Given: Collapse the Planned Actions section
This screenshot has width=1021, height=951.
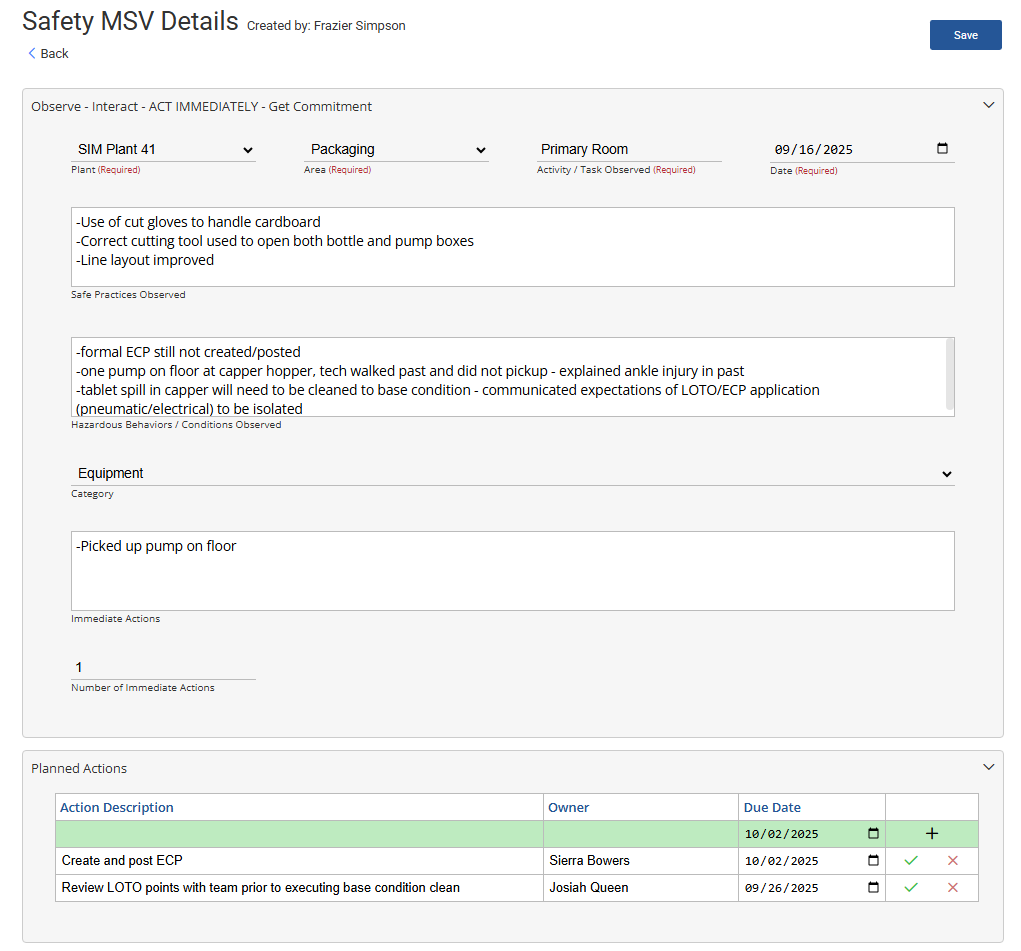Looking at the screenshot, I should point(989,767).
